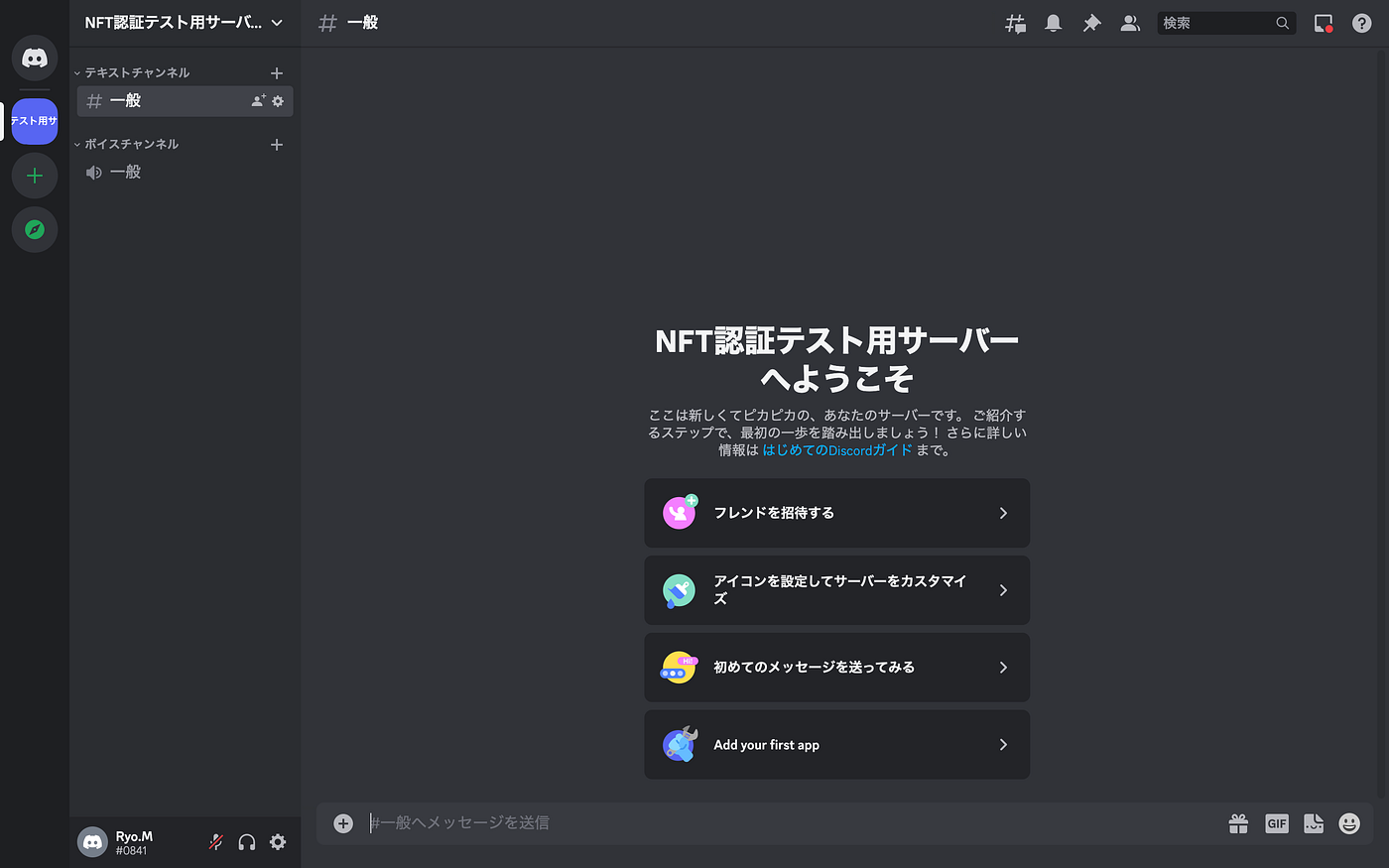Click the chevron on 初めてのメッセージ row

(1003, 668)
